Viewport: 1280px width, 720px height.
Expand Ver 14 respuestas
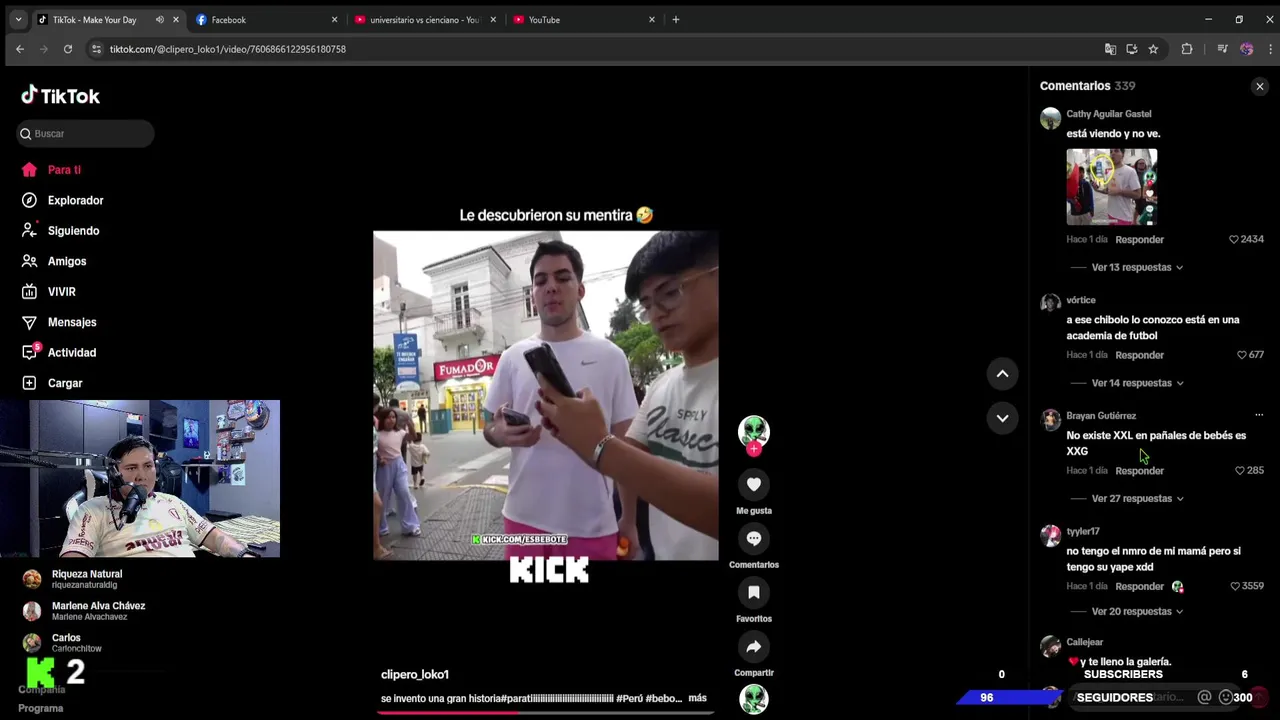[x=1137, y=383]
